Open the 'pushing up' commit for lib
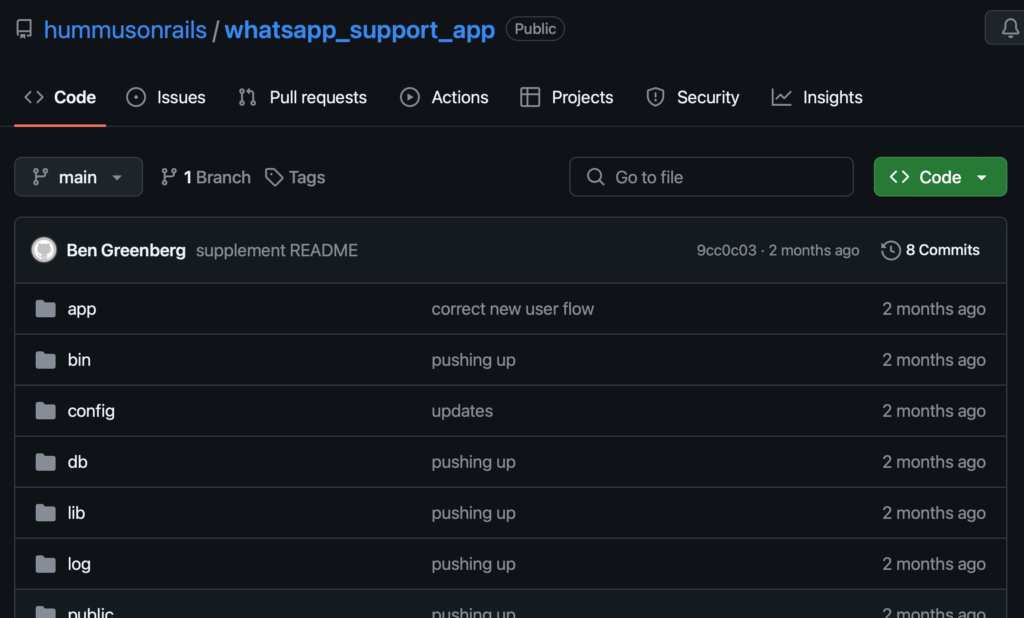The height and width of the screenshot is (618, 1024). pyautogui.click(x=473, y=513)
